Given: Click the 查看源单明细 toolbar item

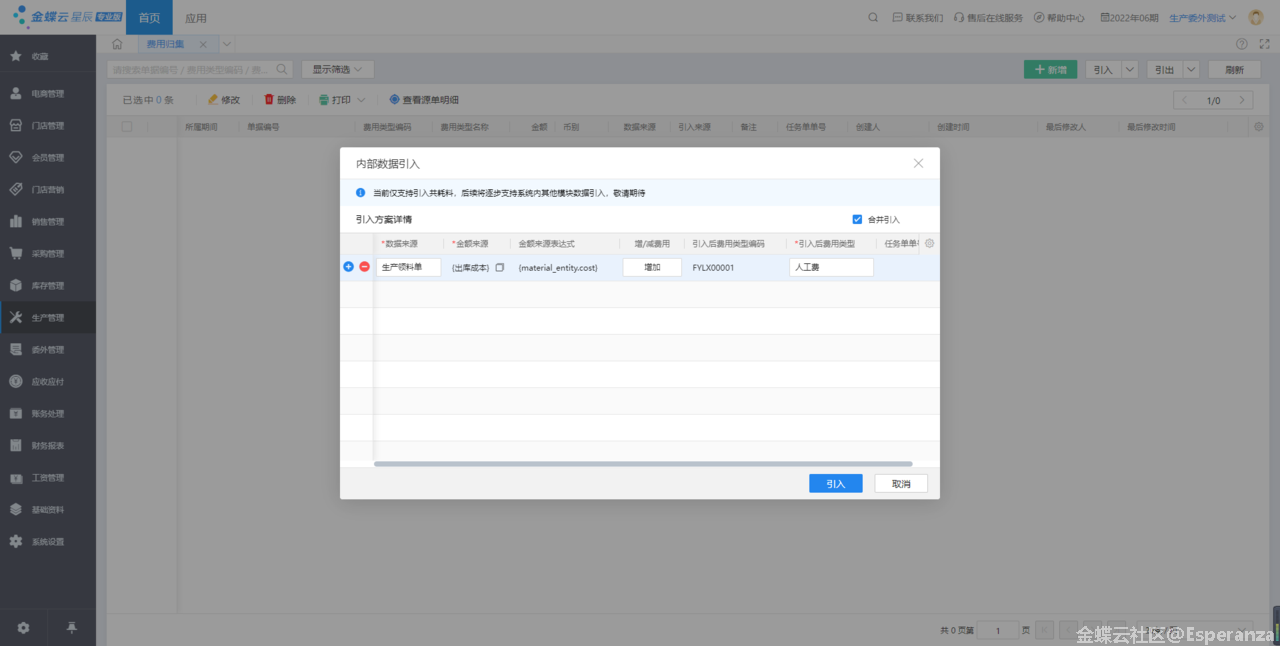Looking at the screenshot, I should (424, 100).
